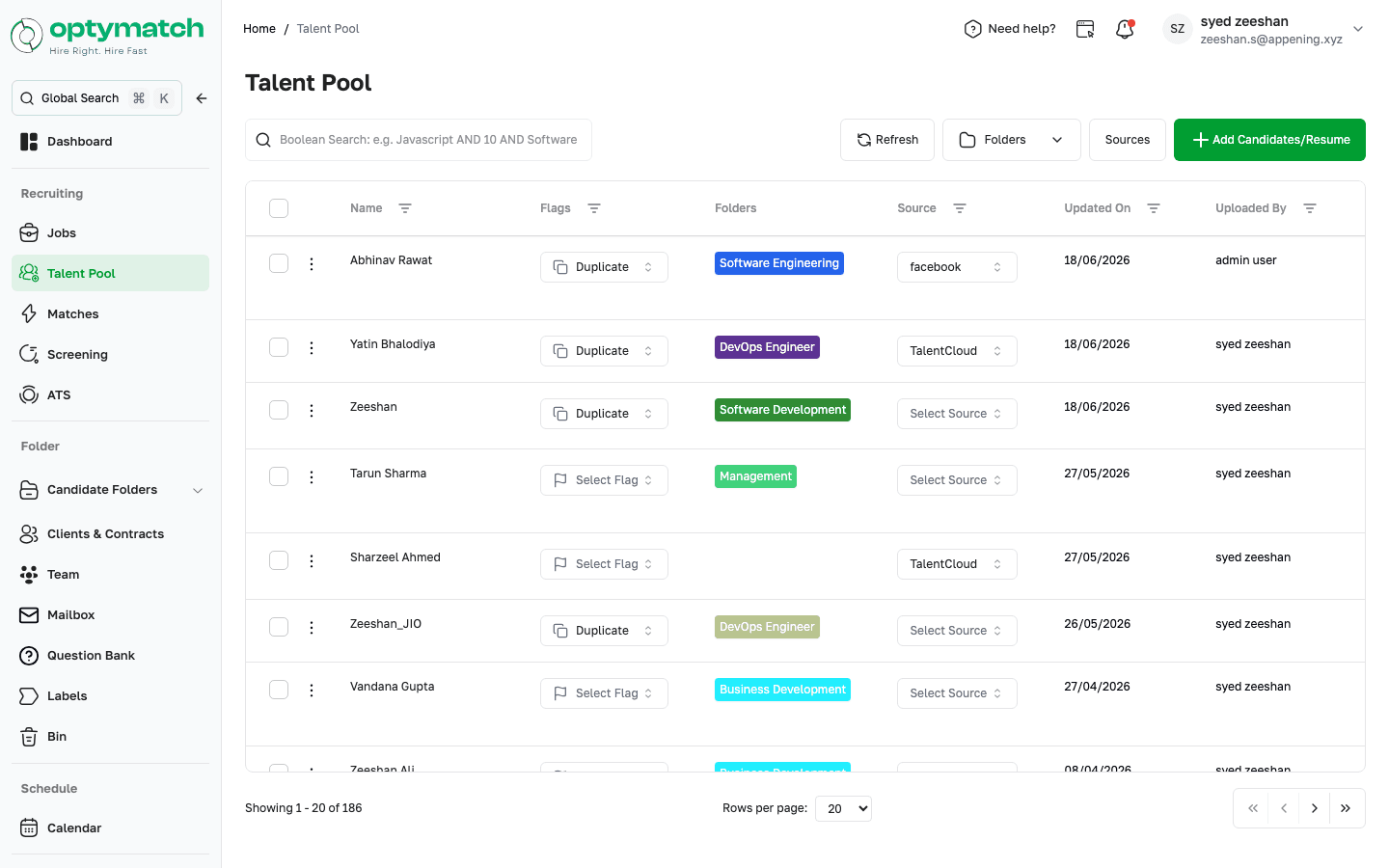Open row actions menu for Abhinav Rawat
This screenshot has height=868, width=1389.
pyautogui.click(x=312, y=264)
